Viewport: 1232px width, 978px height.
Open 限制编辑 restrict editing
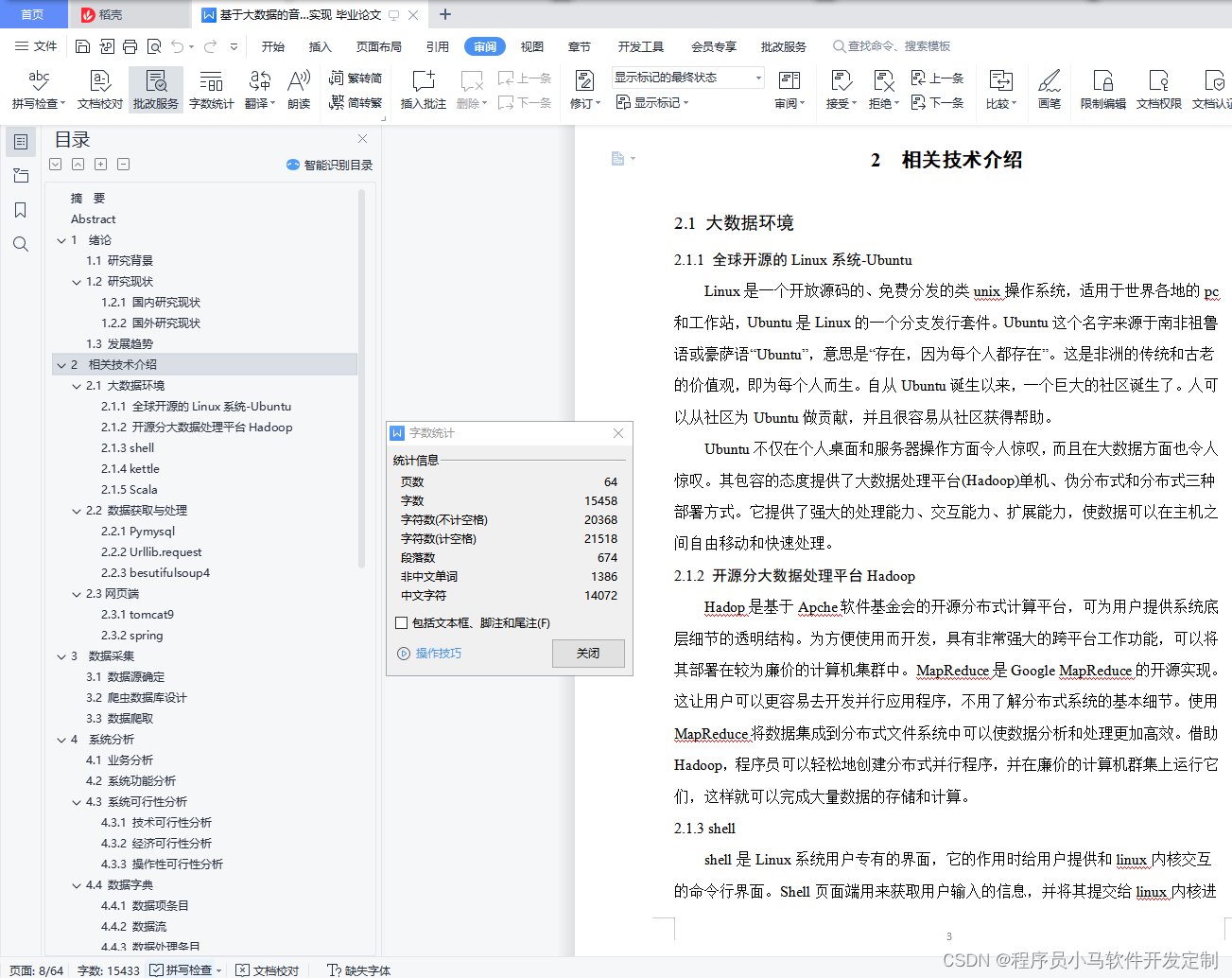(1103, 90)
